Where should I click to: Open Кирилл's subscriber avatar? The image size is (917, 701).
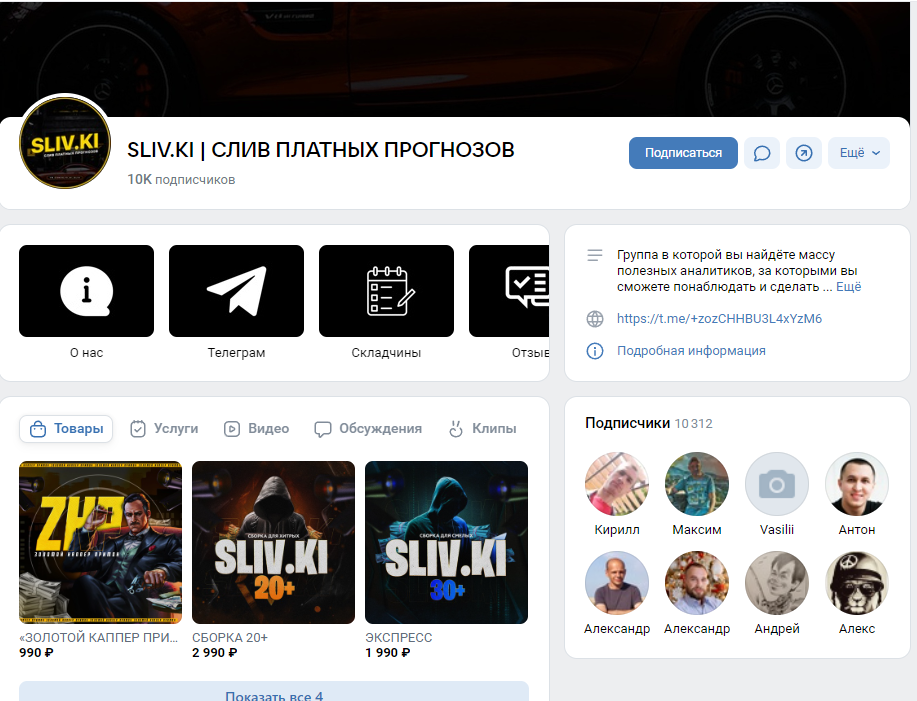tap(617, 484)
